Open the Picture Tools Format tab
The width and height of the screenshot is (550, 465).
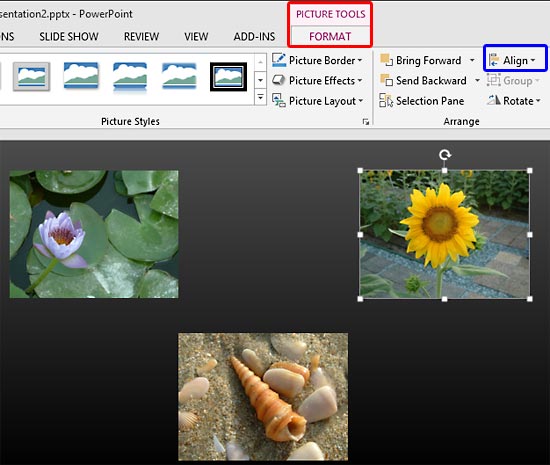tap(330, 36)
